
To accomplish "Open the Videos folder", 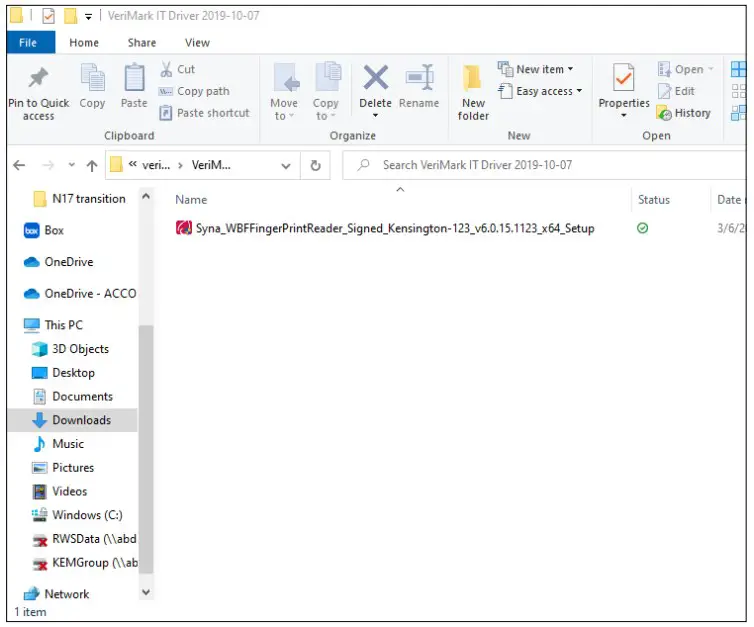I will 60,491.
